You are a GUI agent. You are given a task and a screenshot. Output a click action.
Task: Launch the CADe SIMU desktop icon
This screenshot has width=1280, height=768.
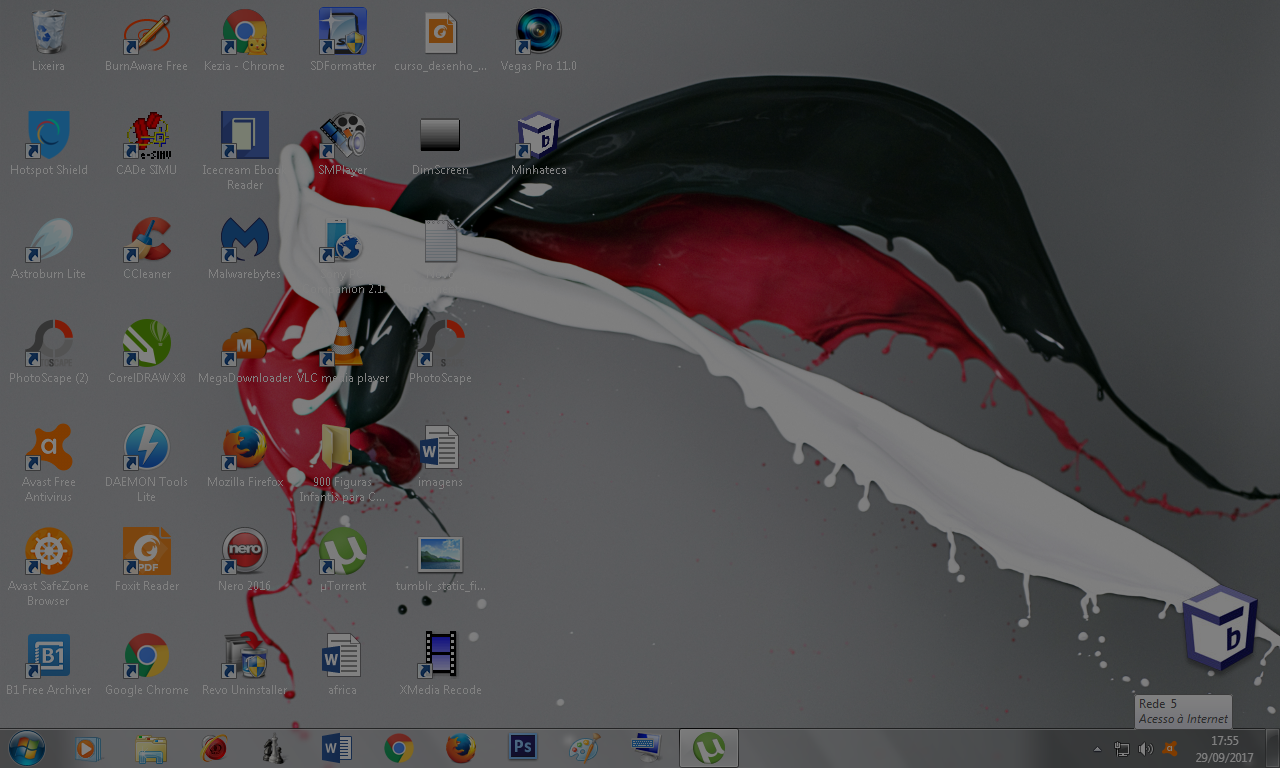pyautogui.click(x=146, y=144)
